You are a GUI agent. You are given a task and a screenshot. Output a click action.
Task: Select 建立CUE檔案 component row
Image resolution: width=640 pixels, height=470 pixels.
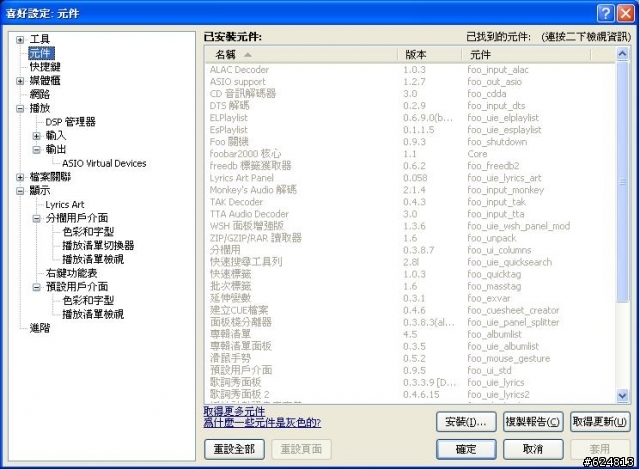click(410, 310)
